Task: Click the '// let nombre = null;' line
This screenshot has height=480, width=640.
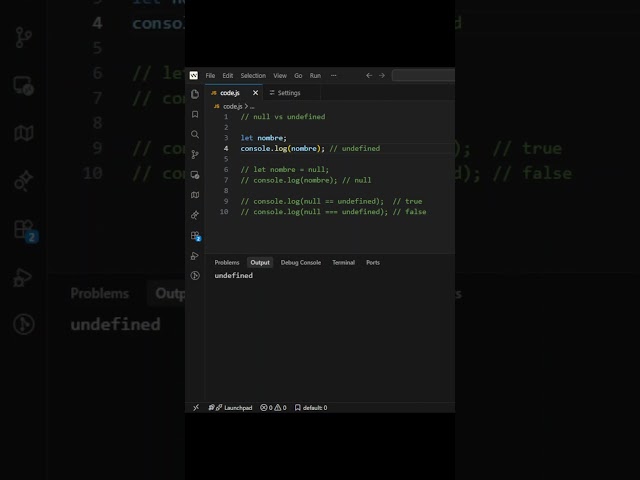Action: coord(284,169)
